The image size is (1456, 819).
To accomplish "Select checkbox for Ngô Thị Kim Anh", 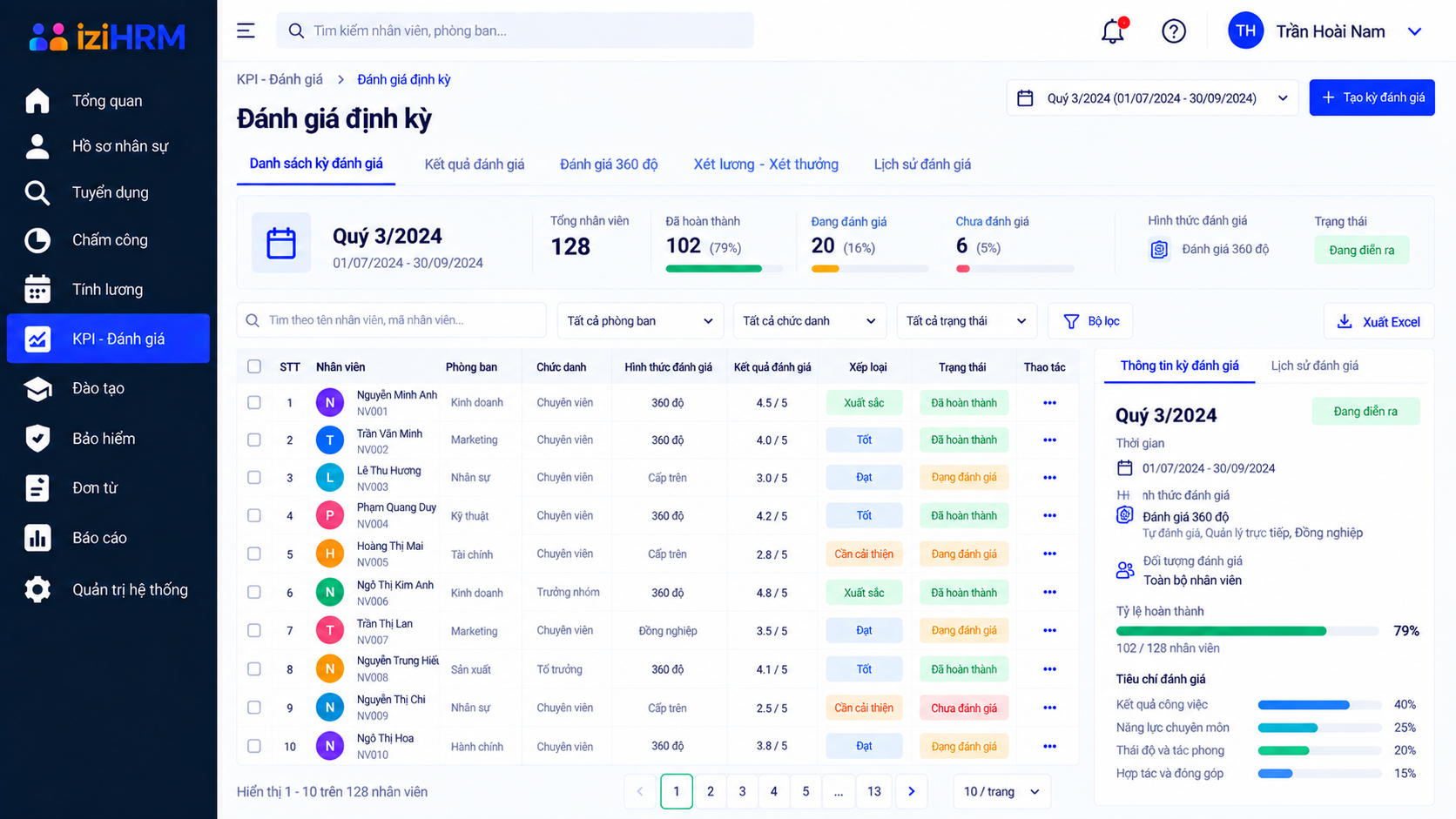I will 254,592.
